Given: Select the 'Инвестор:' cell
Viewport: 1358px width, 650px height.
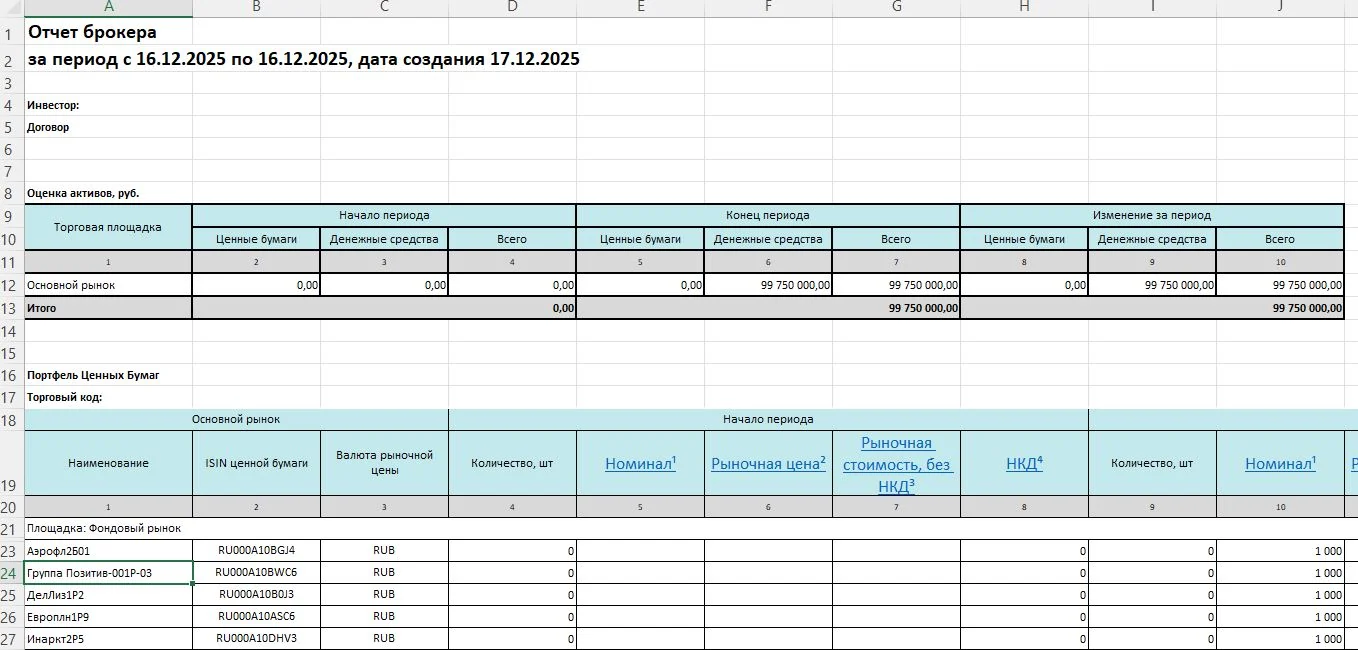Looking at the screenshot, I should point(108,105).
